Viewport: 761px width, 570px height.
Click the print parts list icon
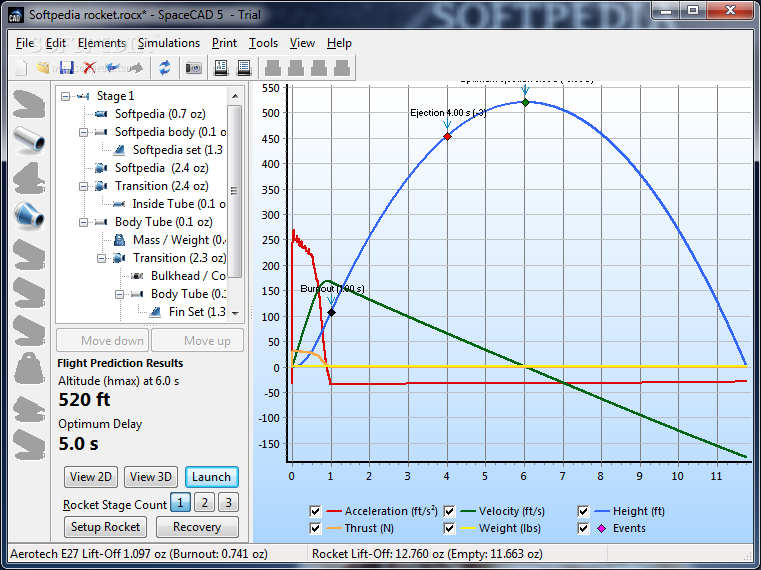click(x=244, y=67)
